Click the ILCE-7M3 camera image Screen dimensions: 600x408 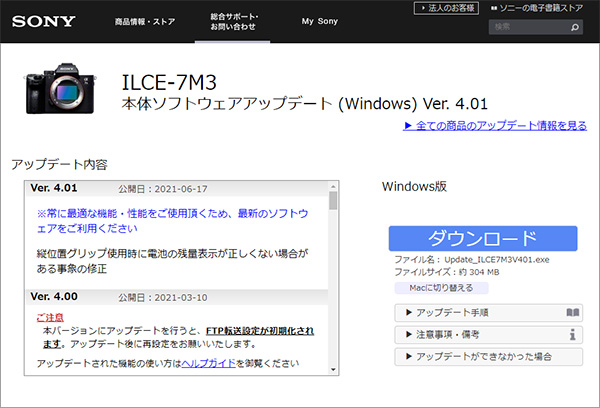pos(60,88)
